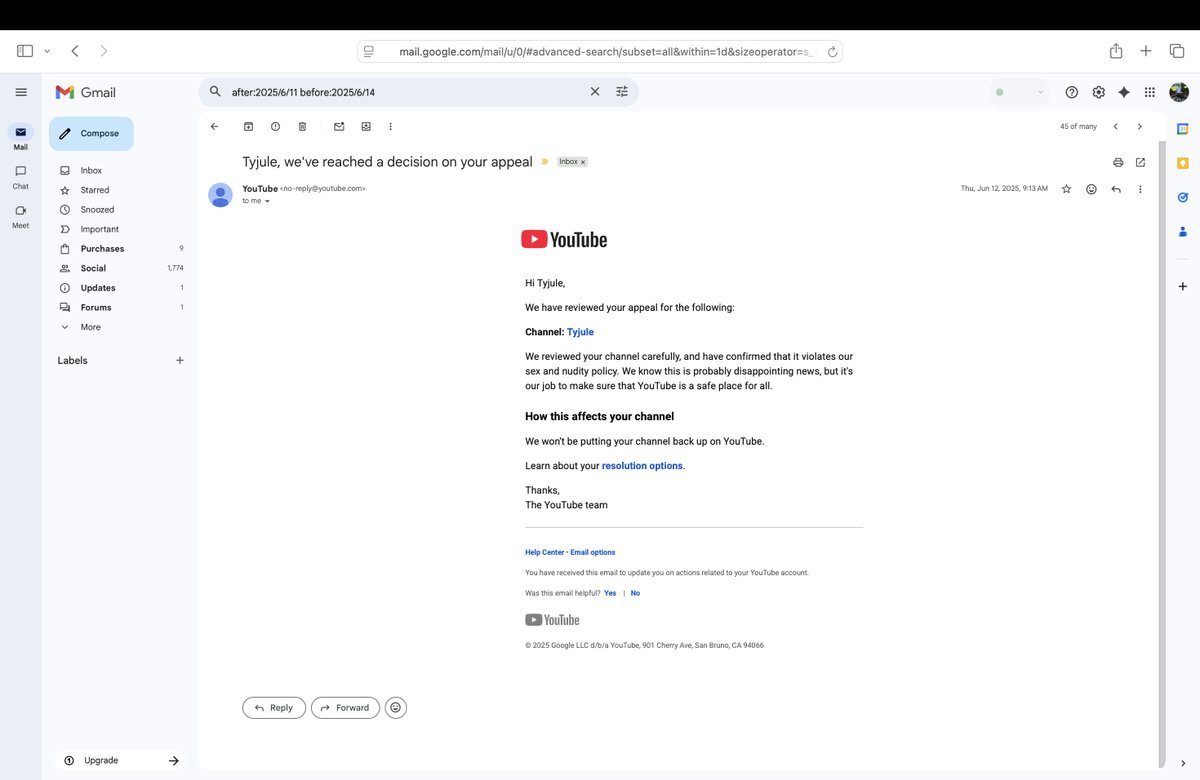Viewport: 1200px width, 780px height.
Task: Click the sender avatar picture
Action: [x=220, y=195]
